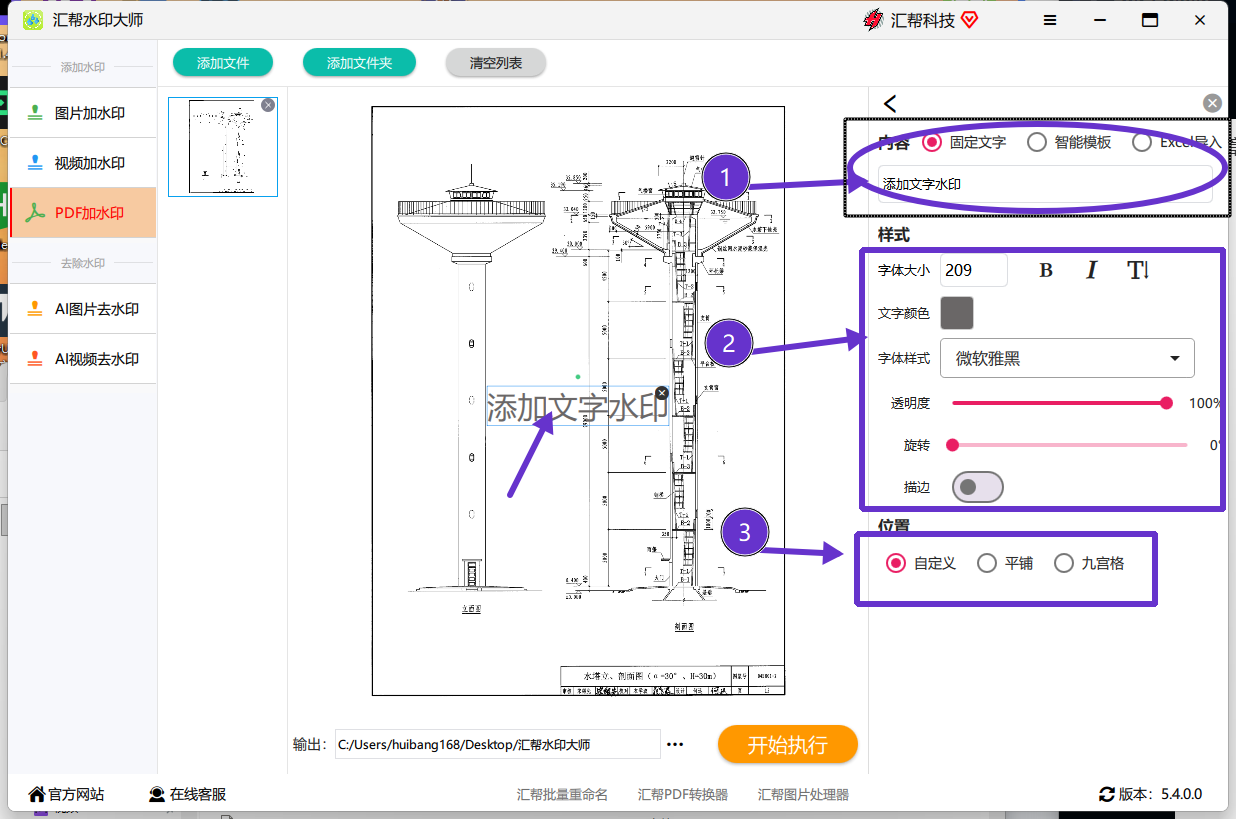The height and width of the screenshot is (819, 1236).
Task: Click the AI图片去水印 sidebar icon
Action: 35,309
